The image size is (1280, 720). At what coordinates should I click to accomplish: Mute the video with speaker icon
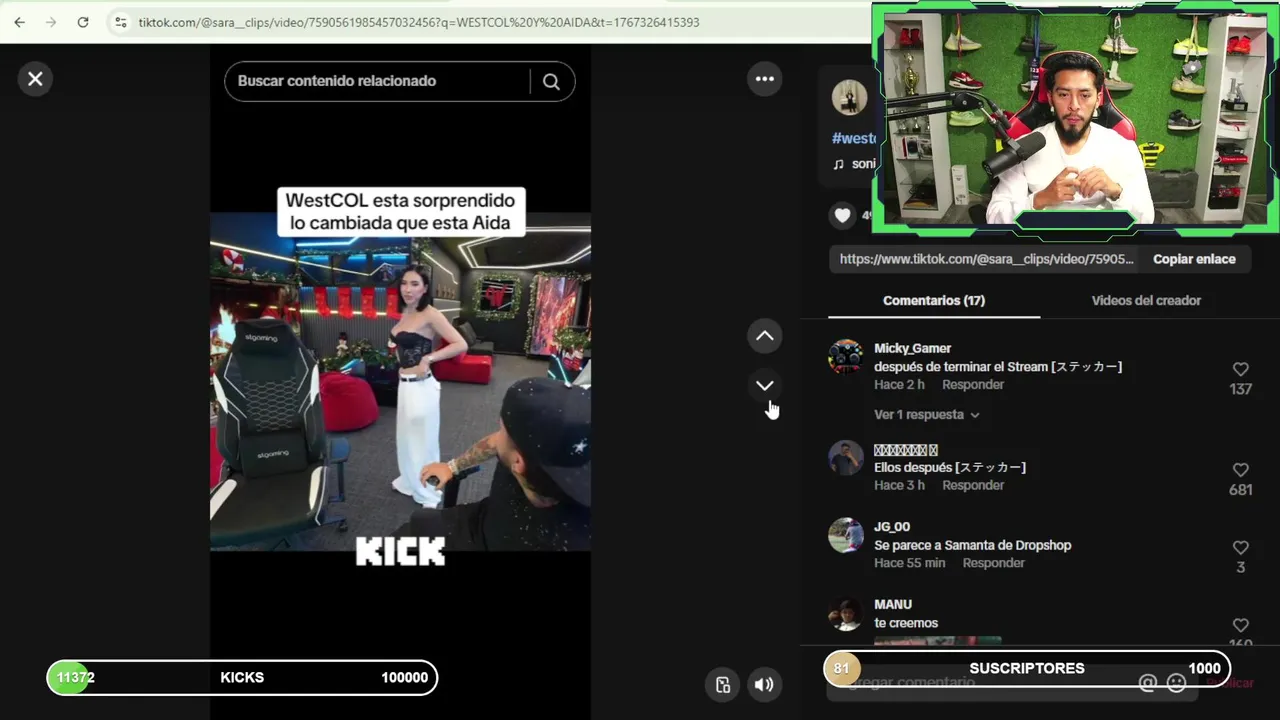point(764,685)
